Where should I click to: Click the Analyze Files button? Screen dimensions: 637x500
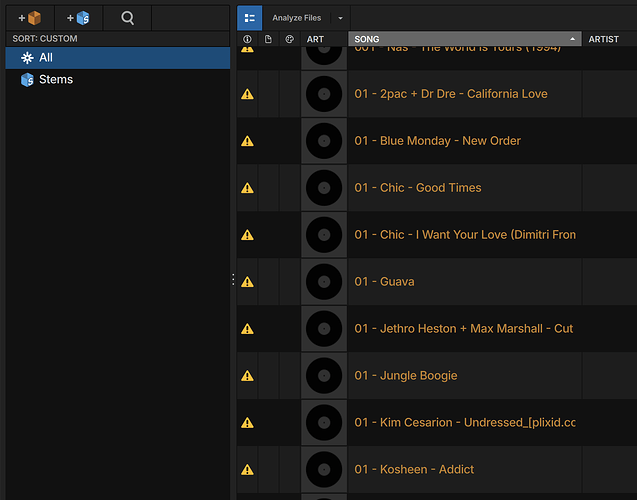(x=297, y=18)
